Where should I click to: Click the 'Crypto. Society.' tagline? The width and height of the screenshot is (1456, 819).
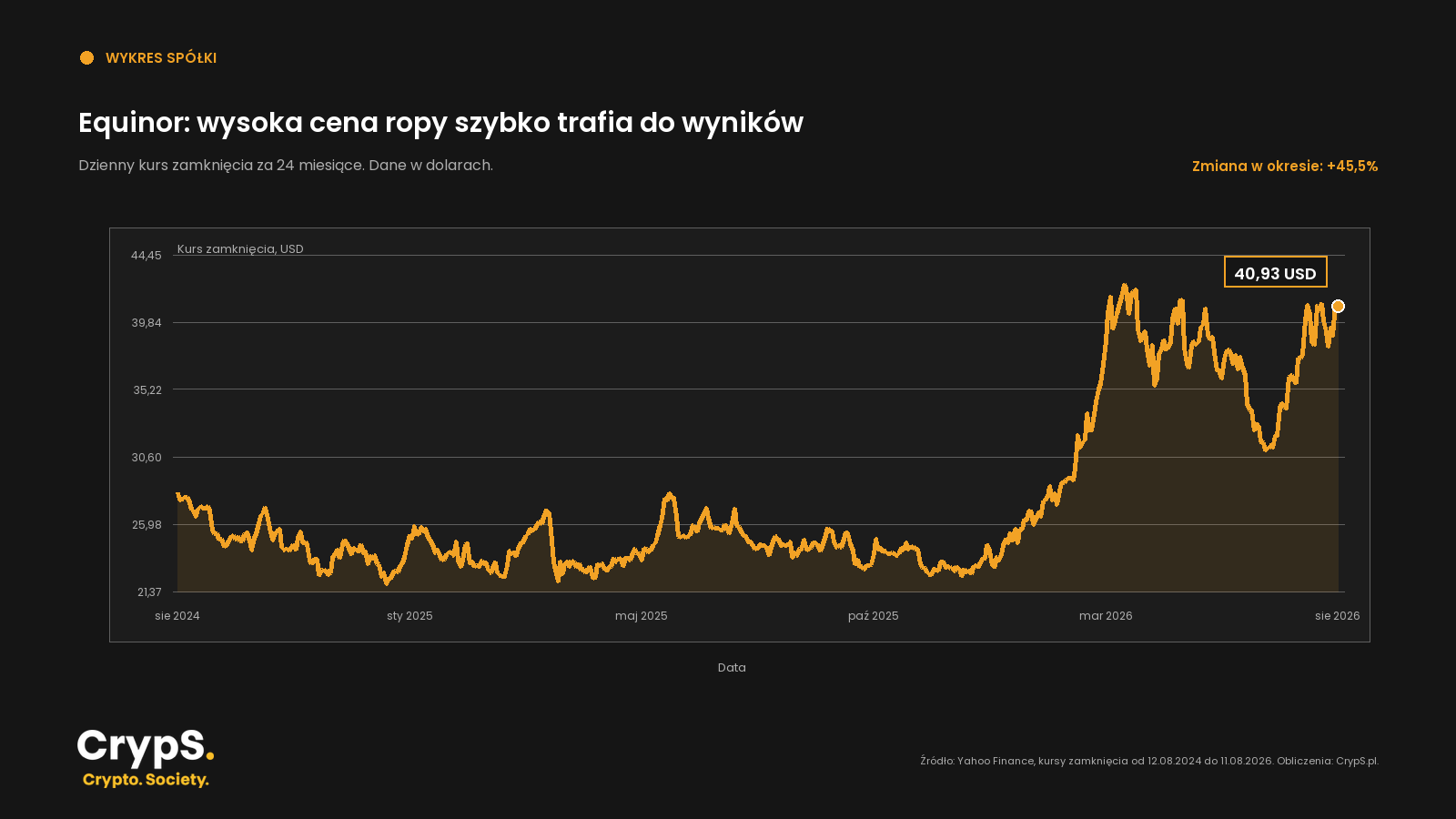(146, 780)
